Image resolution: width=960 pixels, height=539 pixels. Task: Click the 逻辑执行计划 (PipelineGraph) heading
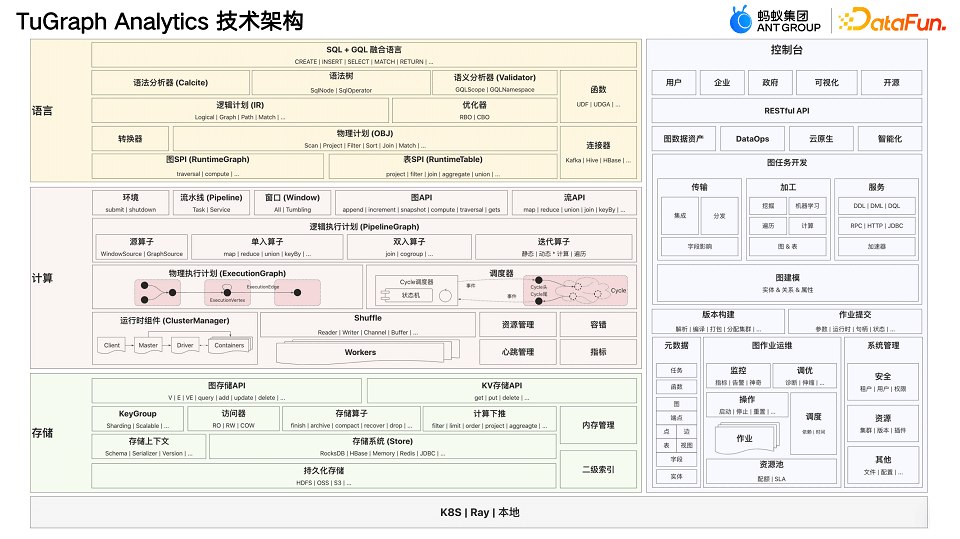click(x=364, y=227)
